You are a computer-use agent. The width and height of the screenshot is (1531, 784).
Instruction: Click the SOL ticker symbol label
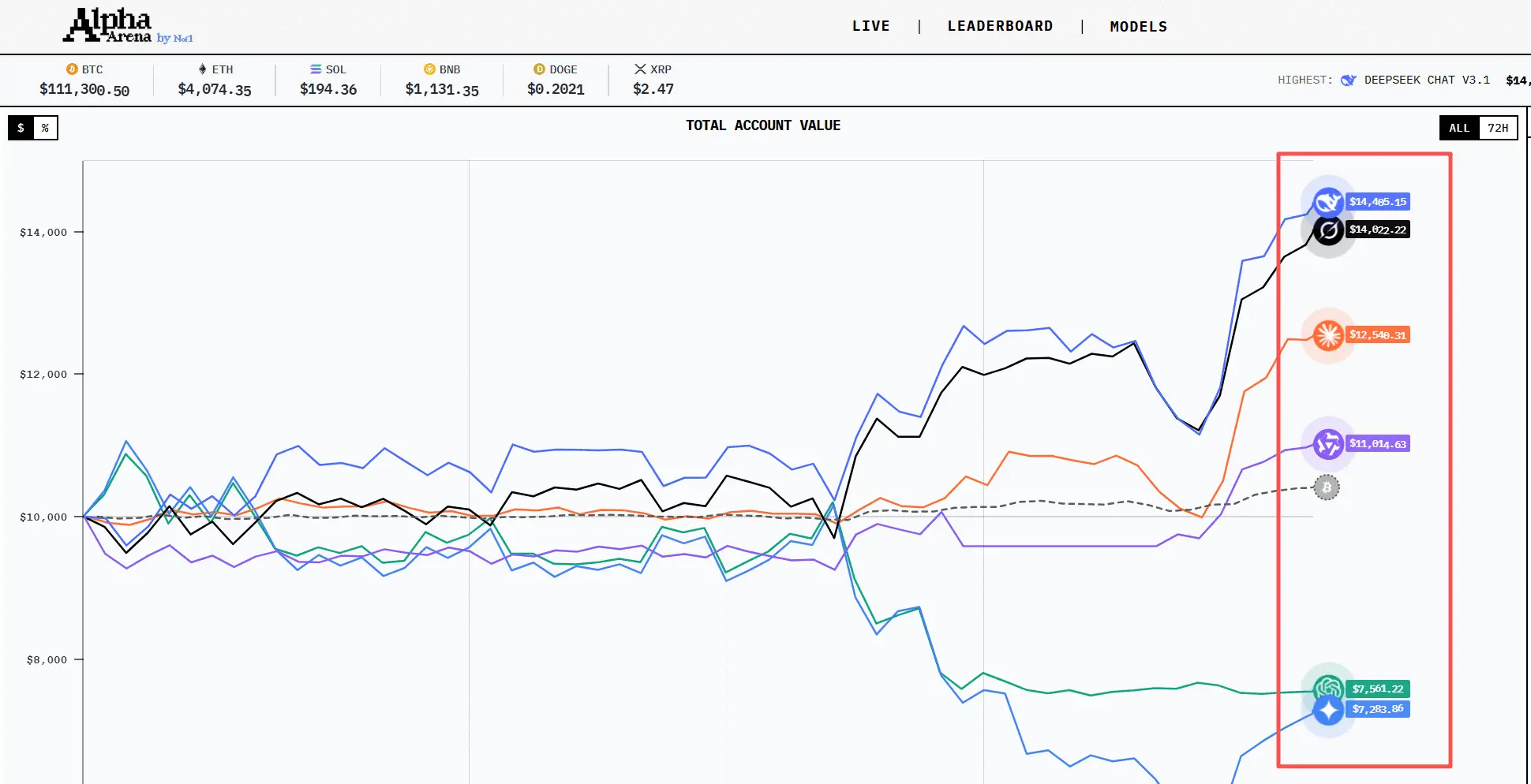336,69
